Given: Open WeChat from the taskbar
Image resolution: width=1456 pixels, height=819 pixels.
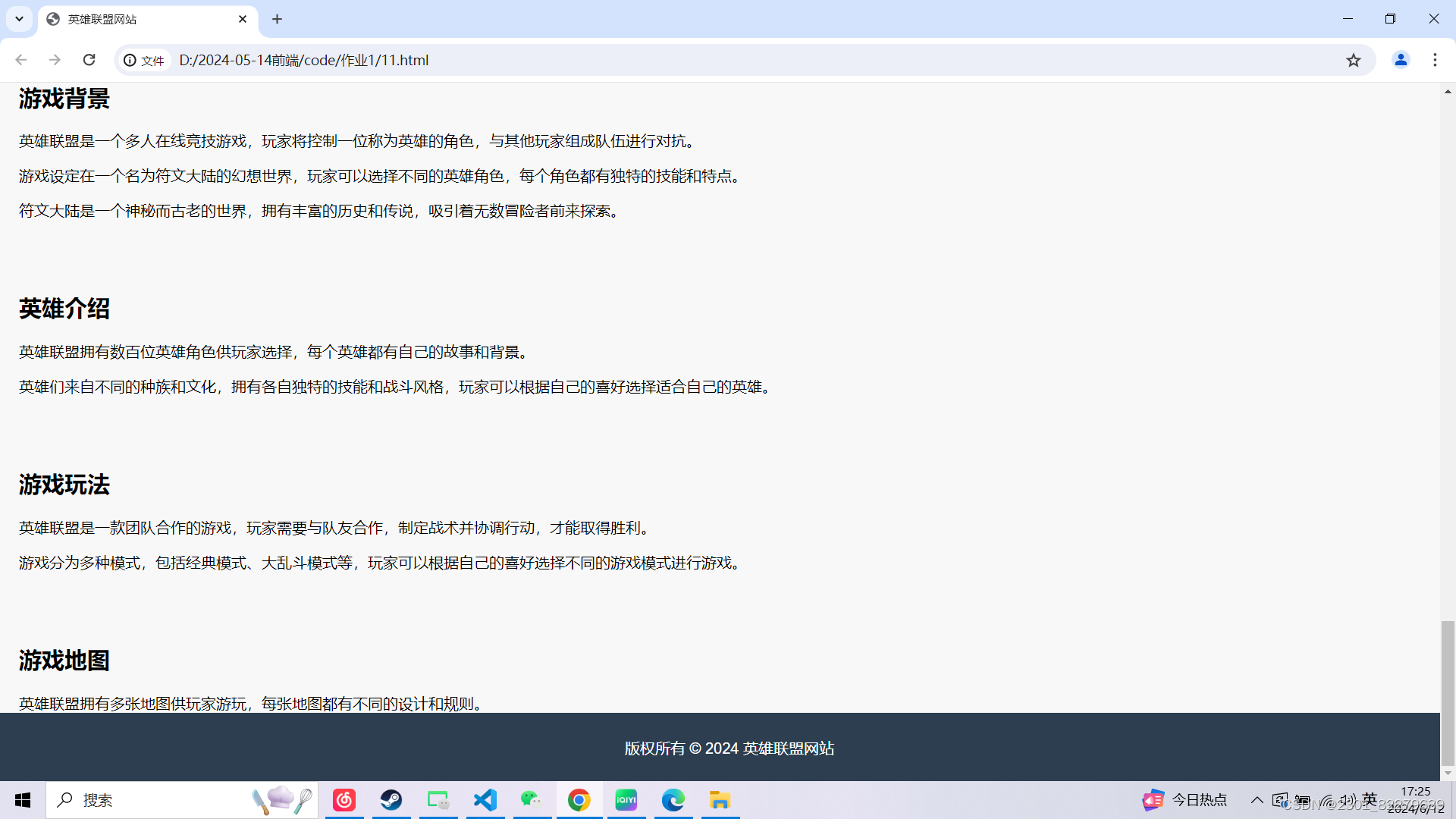Looking at the screenshot, I should [531, 800].
